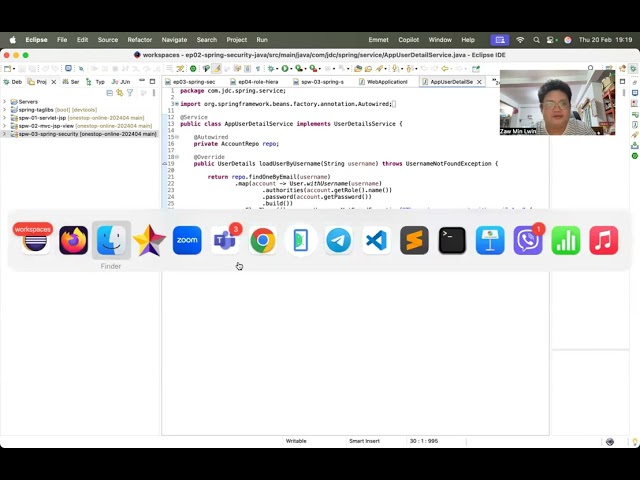
Task: Open the Project Explorer view menu dots
Action: tap(154, 93)
